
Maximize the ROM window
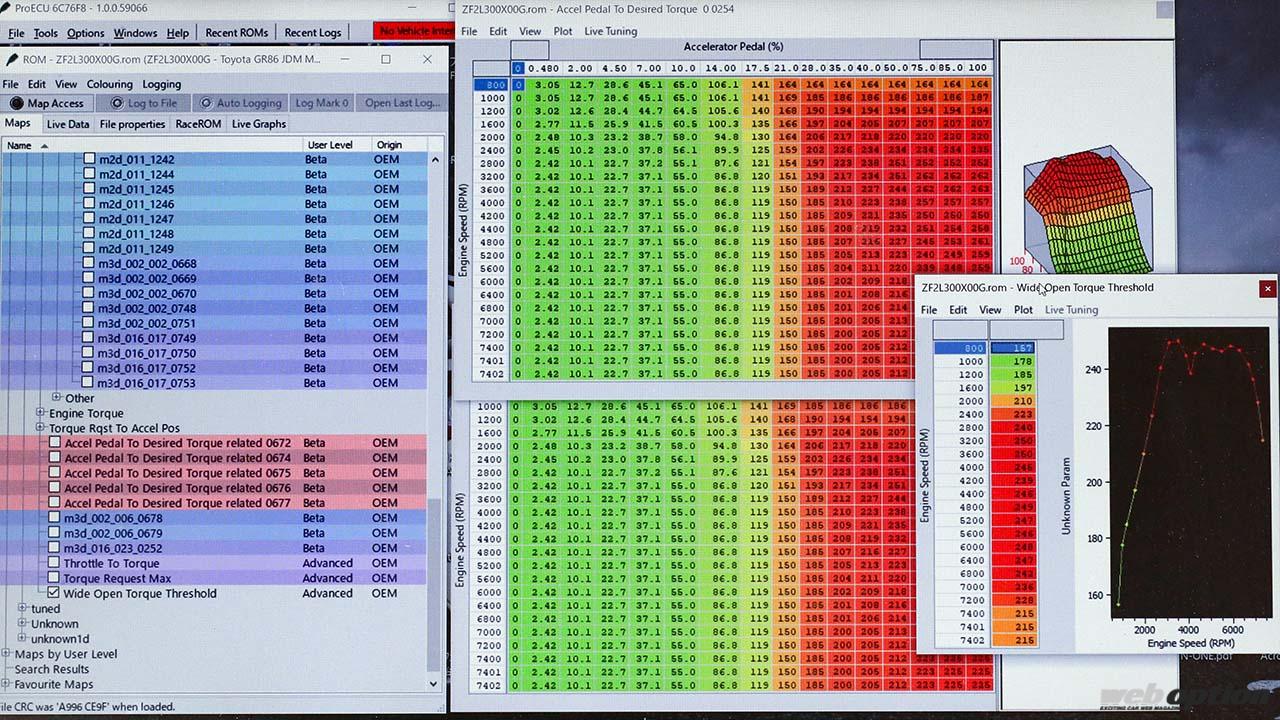coord(385,59)
